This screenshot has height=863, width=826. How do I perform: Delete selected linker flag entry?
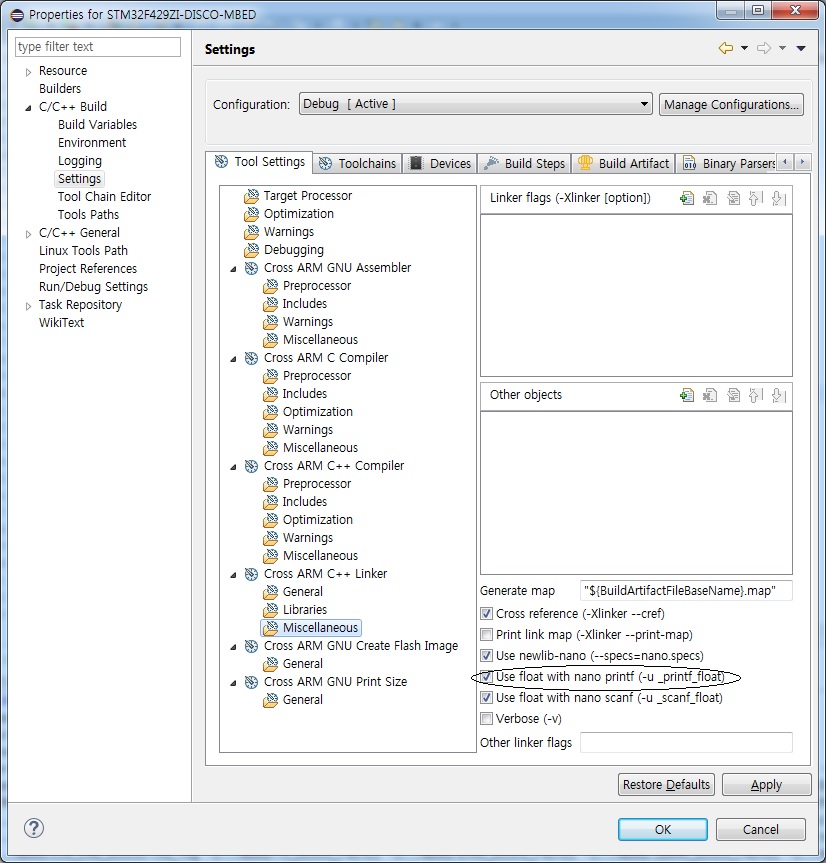[710, 198]
